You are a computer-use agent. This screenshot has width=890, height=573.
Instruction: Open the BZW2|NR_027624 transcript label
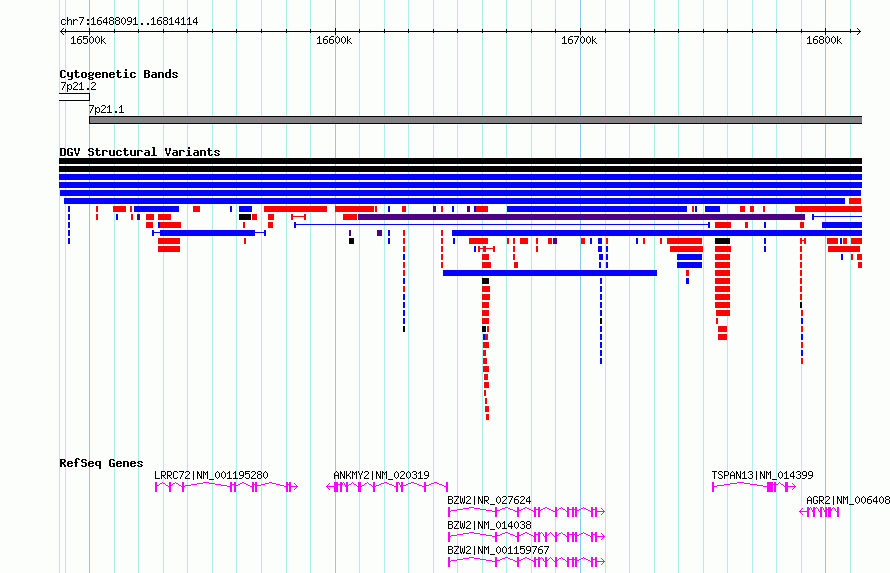489,500
